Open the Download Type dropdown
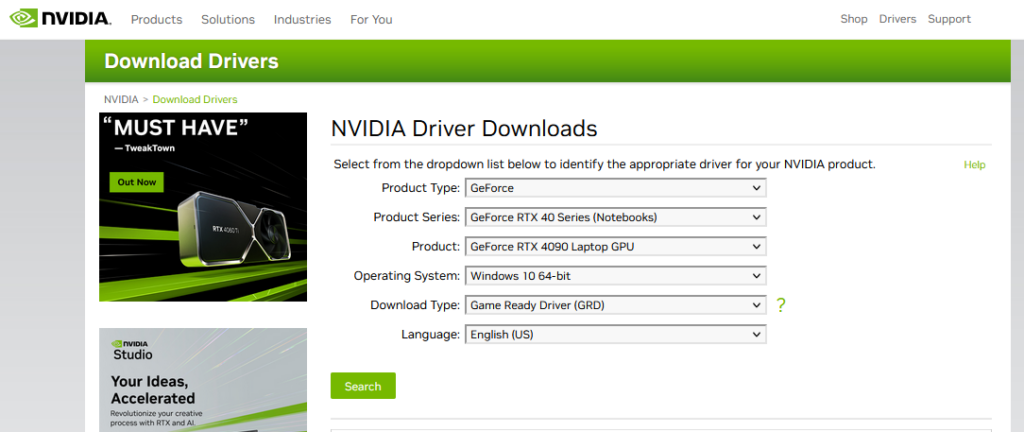 (x=615, y=305)
